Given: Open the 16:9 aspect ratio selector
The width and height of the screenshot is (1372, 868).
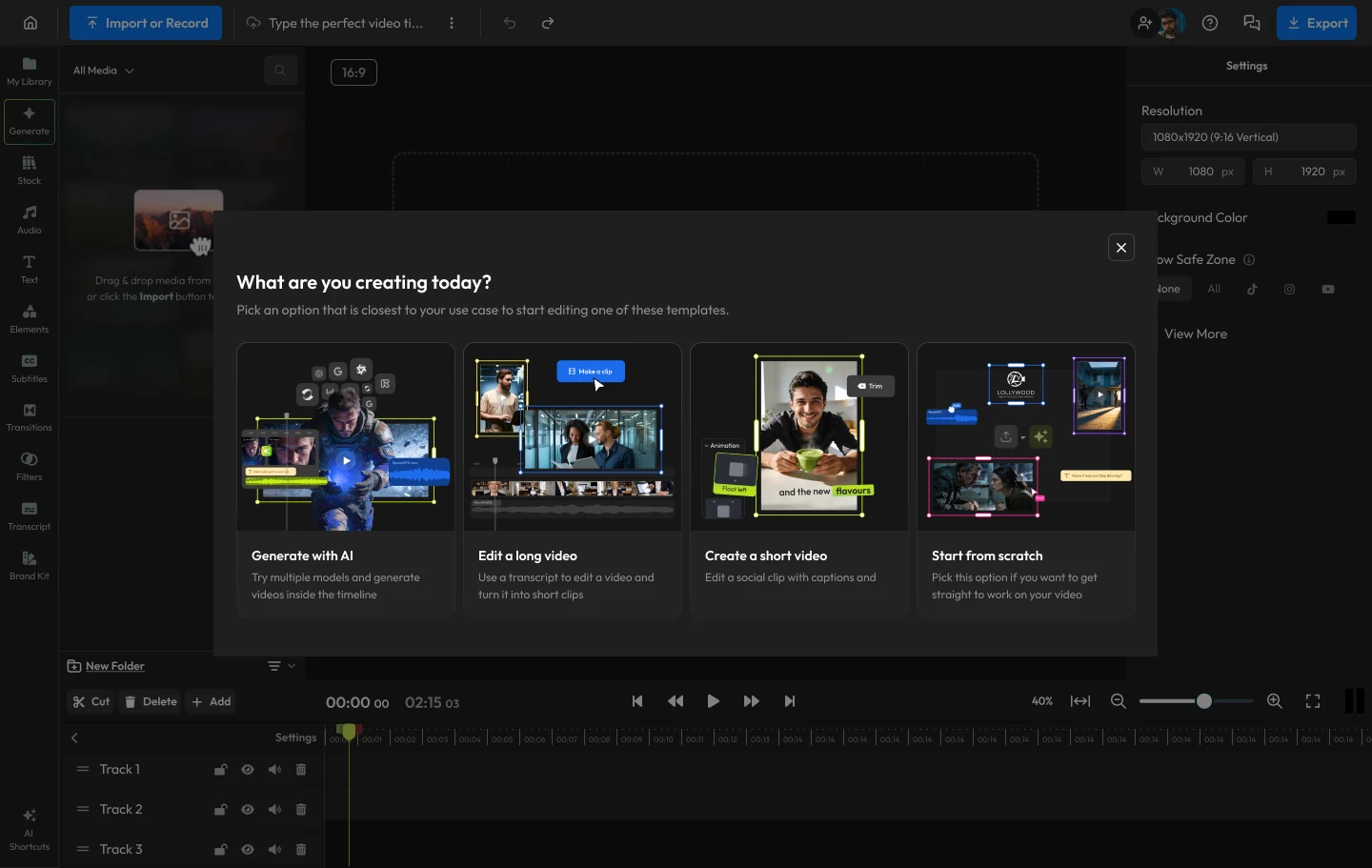Looking at the screenshot, I should 353,72.
